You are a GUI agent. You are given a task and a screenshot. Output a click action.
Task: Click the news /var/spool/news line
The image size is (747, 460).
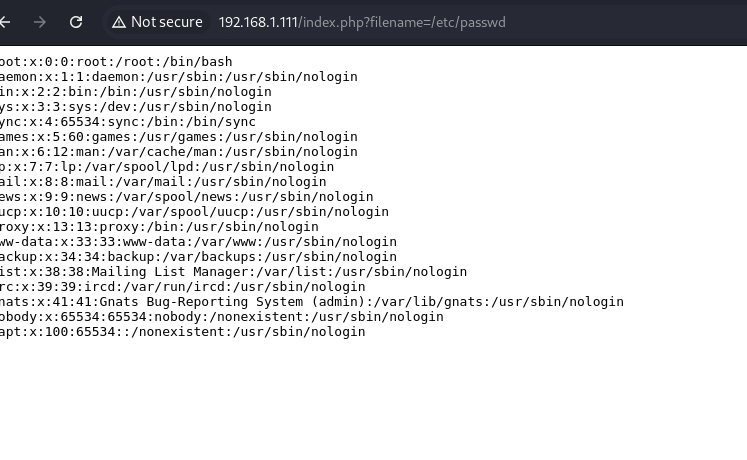186,197
